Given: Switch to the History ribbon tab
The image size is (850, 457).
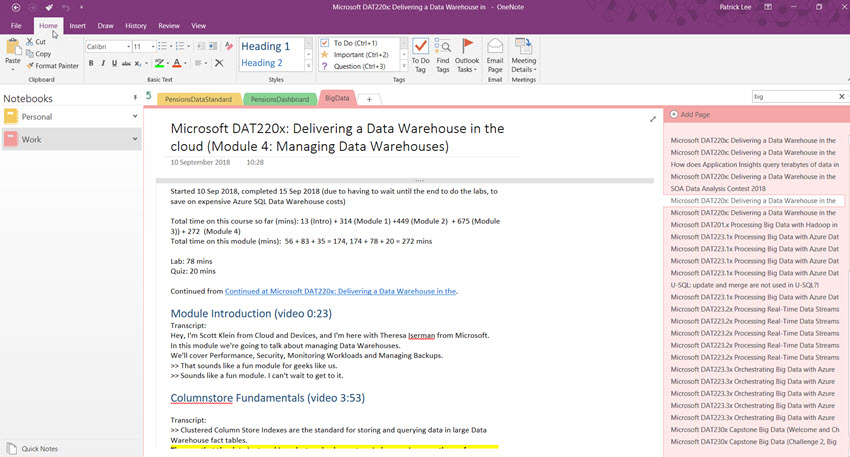Looking at the screenshot, I should [136, 25].
